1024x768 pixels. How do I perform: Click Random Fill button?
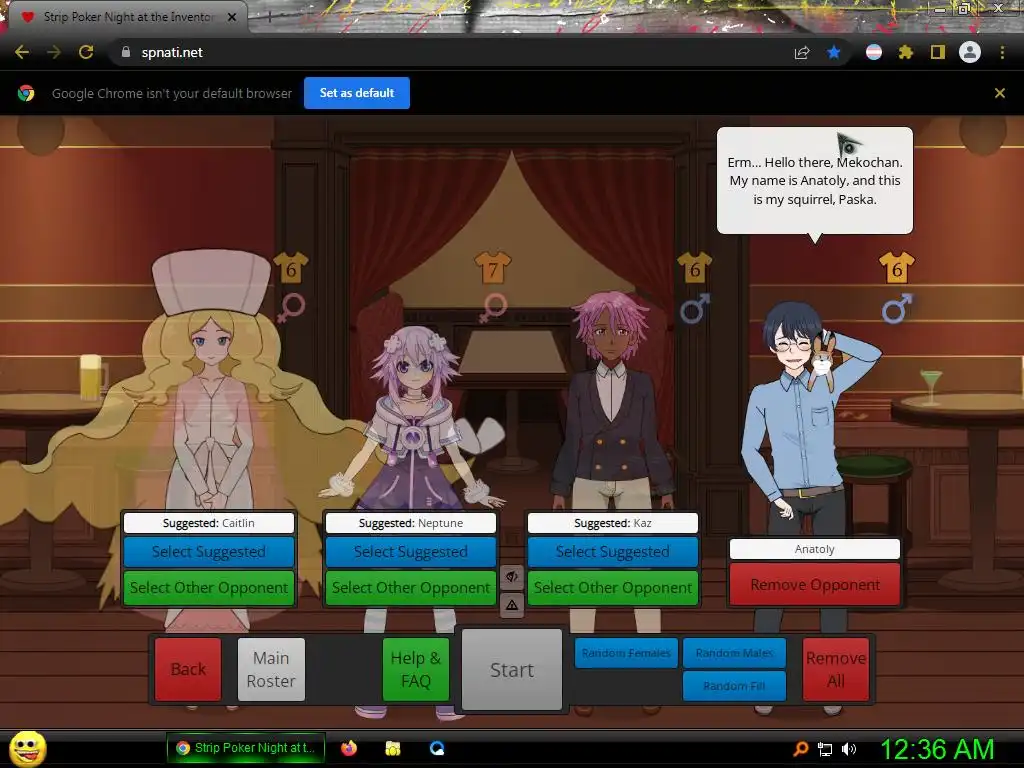click(x=734, y=686)
